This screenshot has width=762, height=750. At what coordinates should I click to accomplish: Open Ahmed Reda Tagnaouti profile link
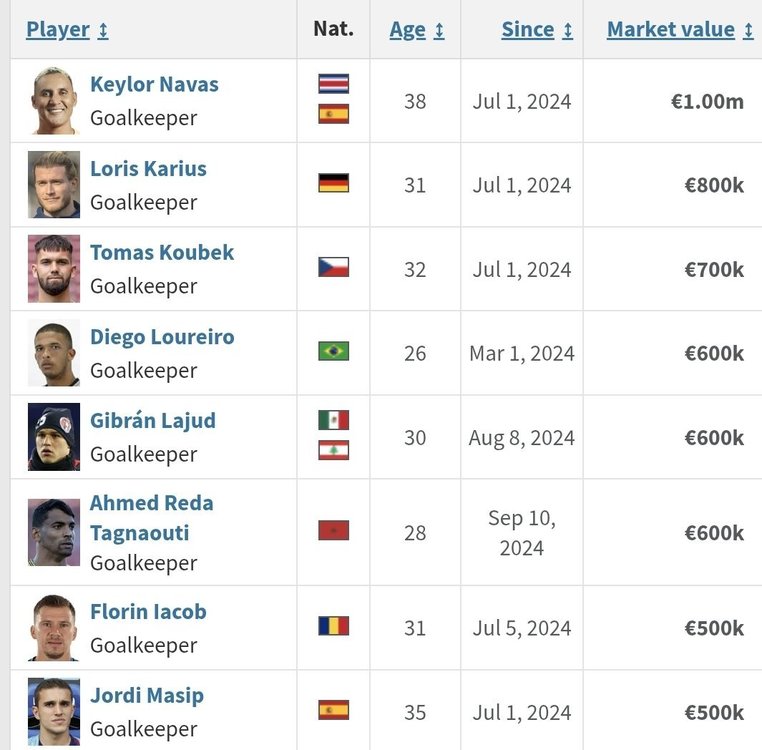pyautogui.click(x=152, y=518)
